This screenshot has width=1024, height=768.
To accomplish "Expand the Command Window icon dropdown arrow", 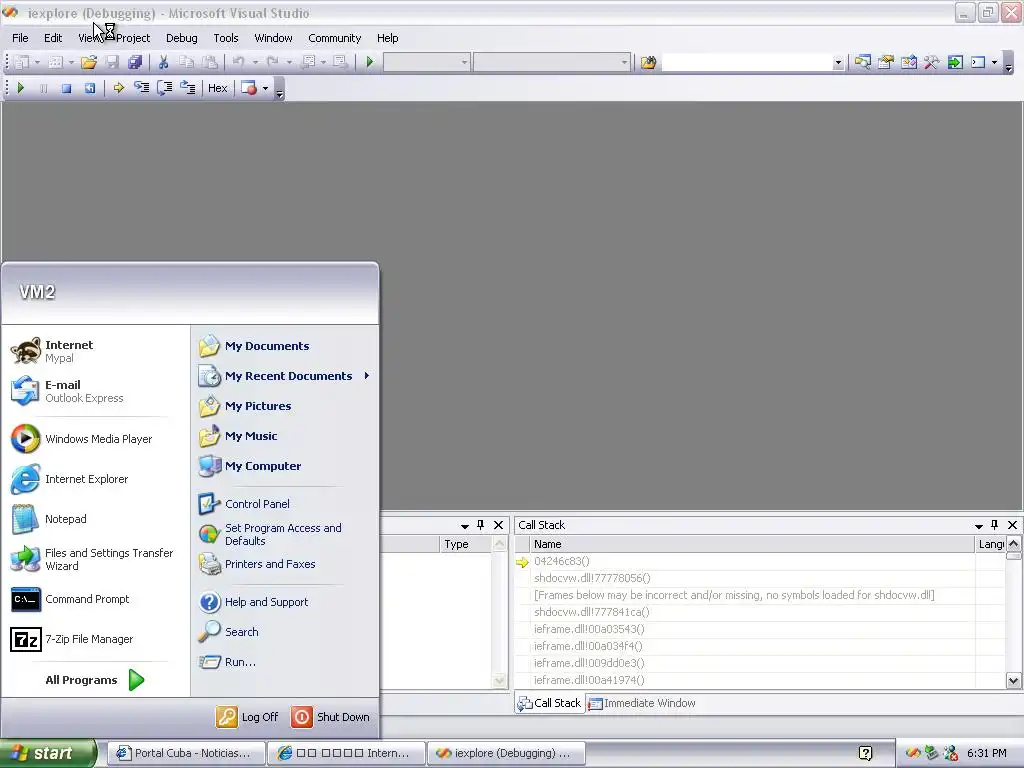I will [995, 63].
